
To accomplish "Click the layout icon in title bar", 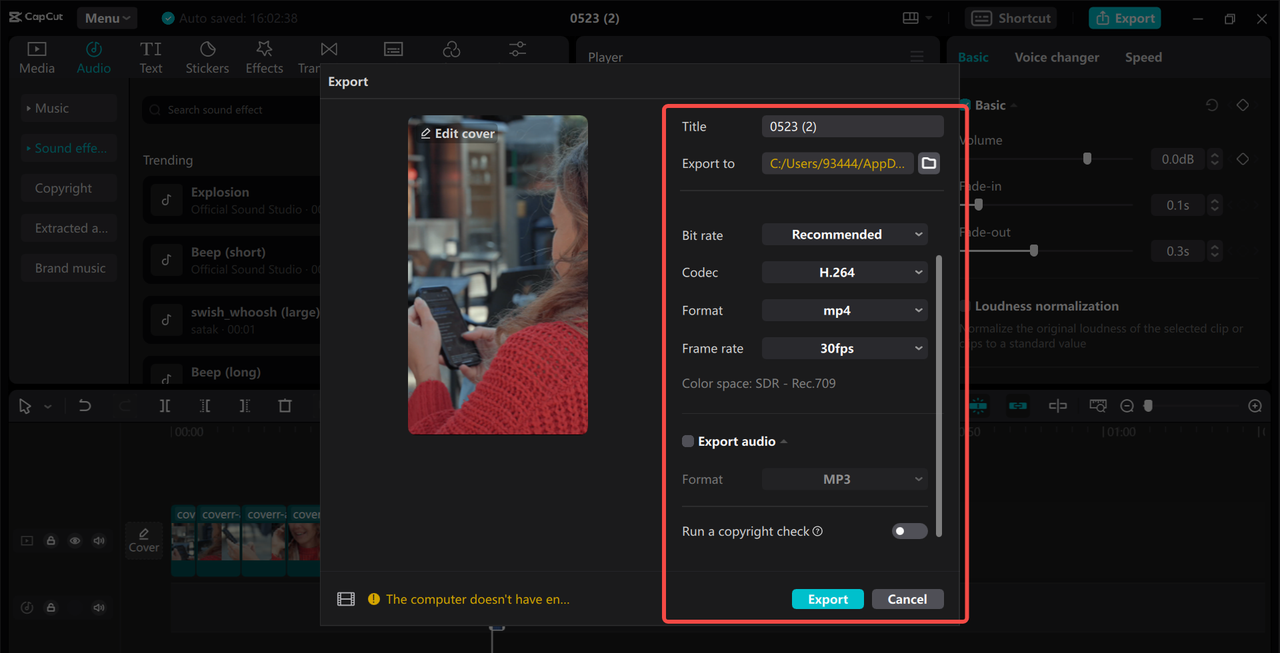I will click(910, 18).
